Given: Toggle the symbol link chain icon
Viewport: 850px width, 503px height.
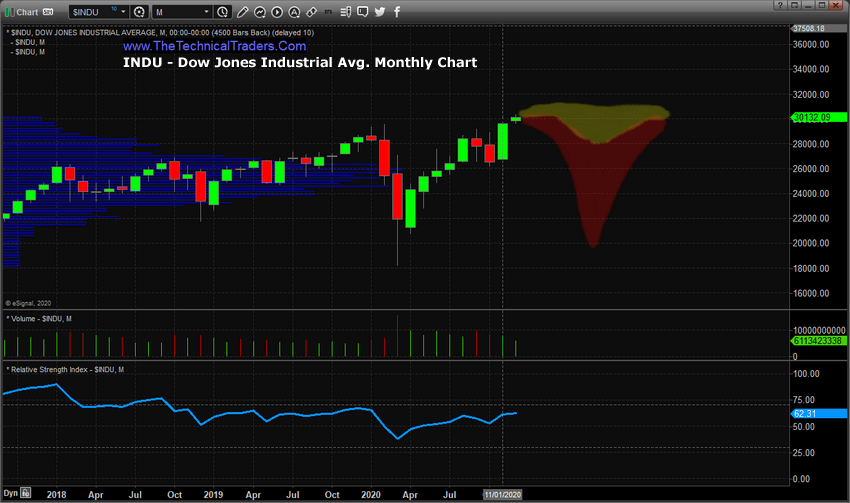Looking at the screenshot, I should pyautogui.click(x=312, y=12).
